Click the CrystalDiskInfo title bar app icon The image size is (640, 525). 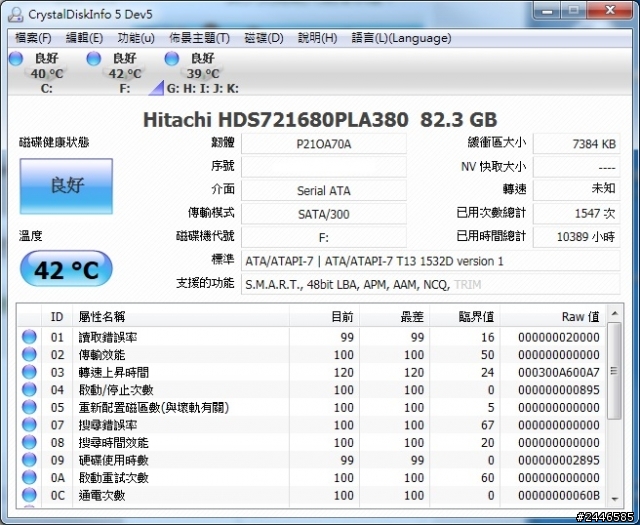[14, 13]
